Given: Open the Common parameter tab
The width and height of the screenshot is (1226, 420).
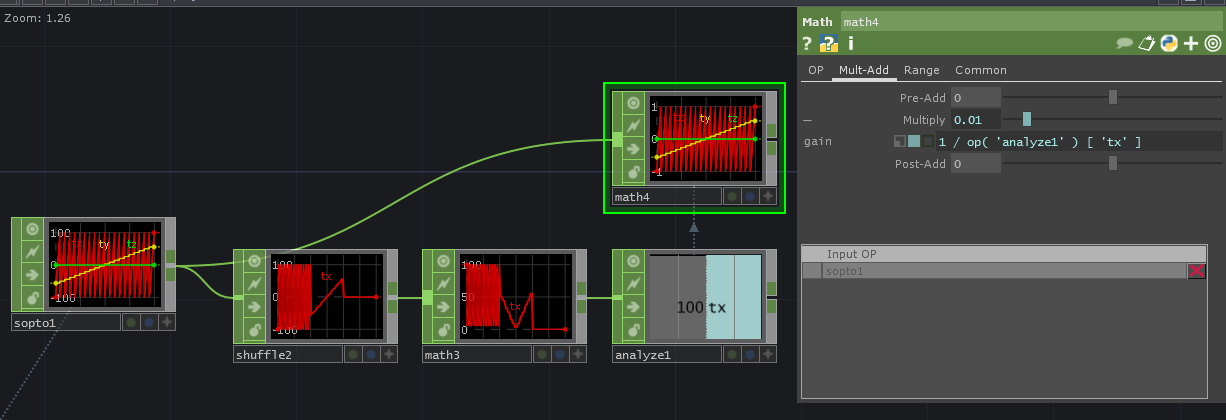Looking at the screenshot, I should point(980,70).
